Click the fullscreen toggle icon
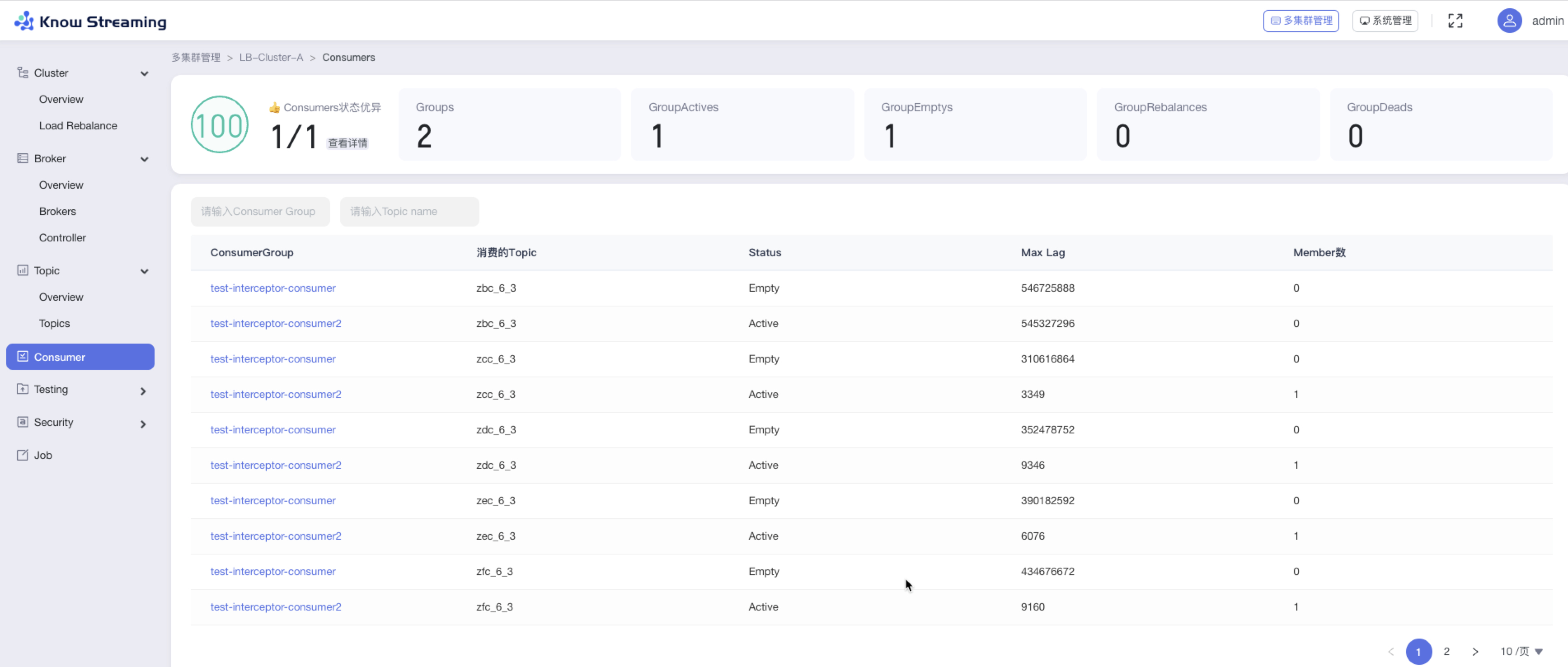Image resolution: width=1568 pixels, height=667 pixels. (x=1455, y=21)
